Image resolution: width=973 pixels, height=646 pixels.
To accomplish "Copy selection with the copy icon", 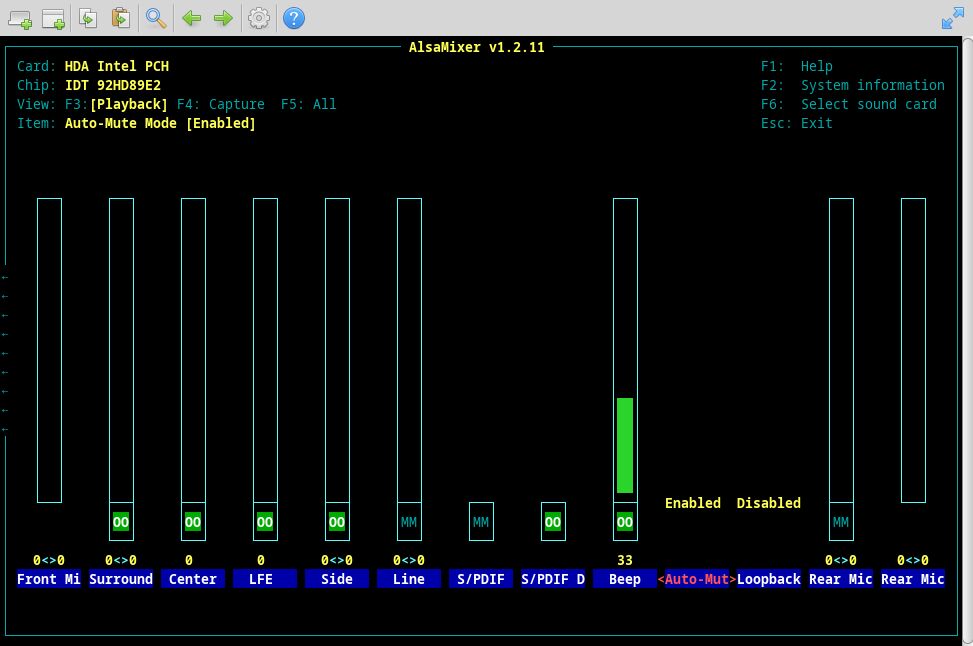I will coord(87,18).
